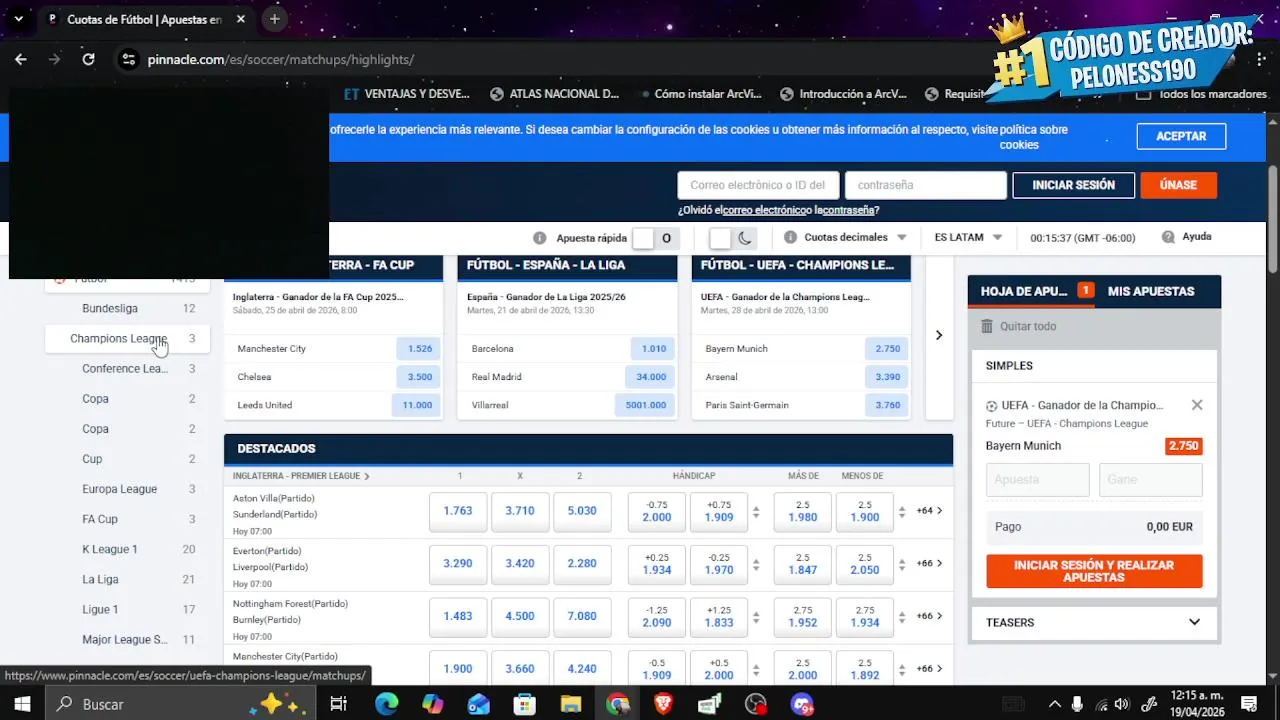This screenshot has width=1280, height=720.
Task: Open the tab search dropdown in the title bar
Action: point(18,19)
